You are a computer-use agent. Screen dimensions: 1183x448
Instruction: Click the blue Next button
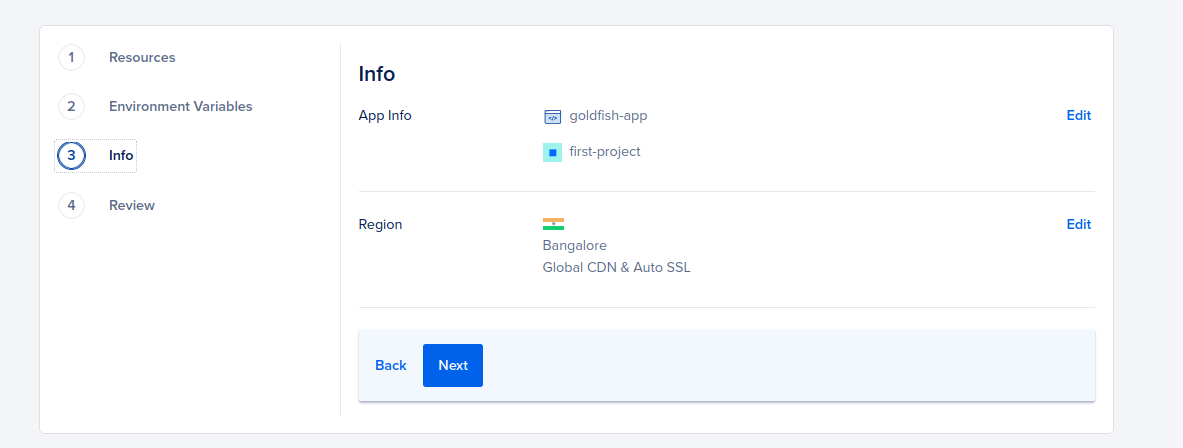click(453, 365)
